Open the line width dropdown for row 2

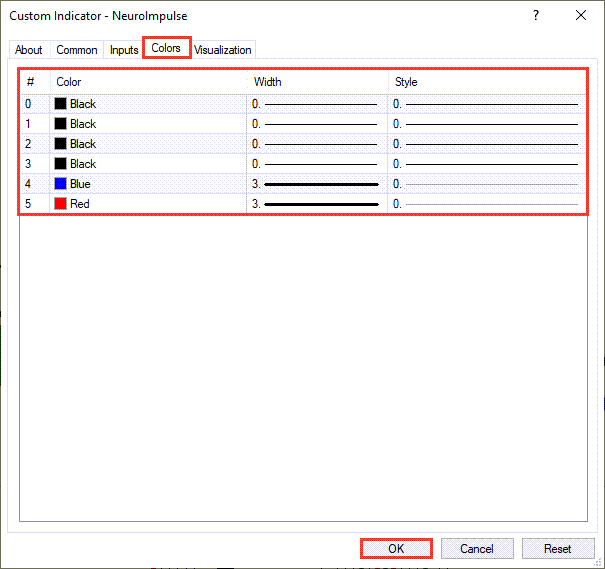pos(316,144)
